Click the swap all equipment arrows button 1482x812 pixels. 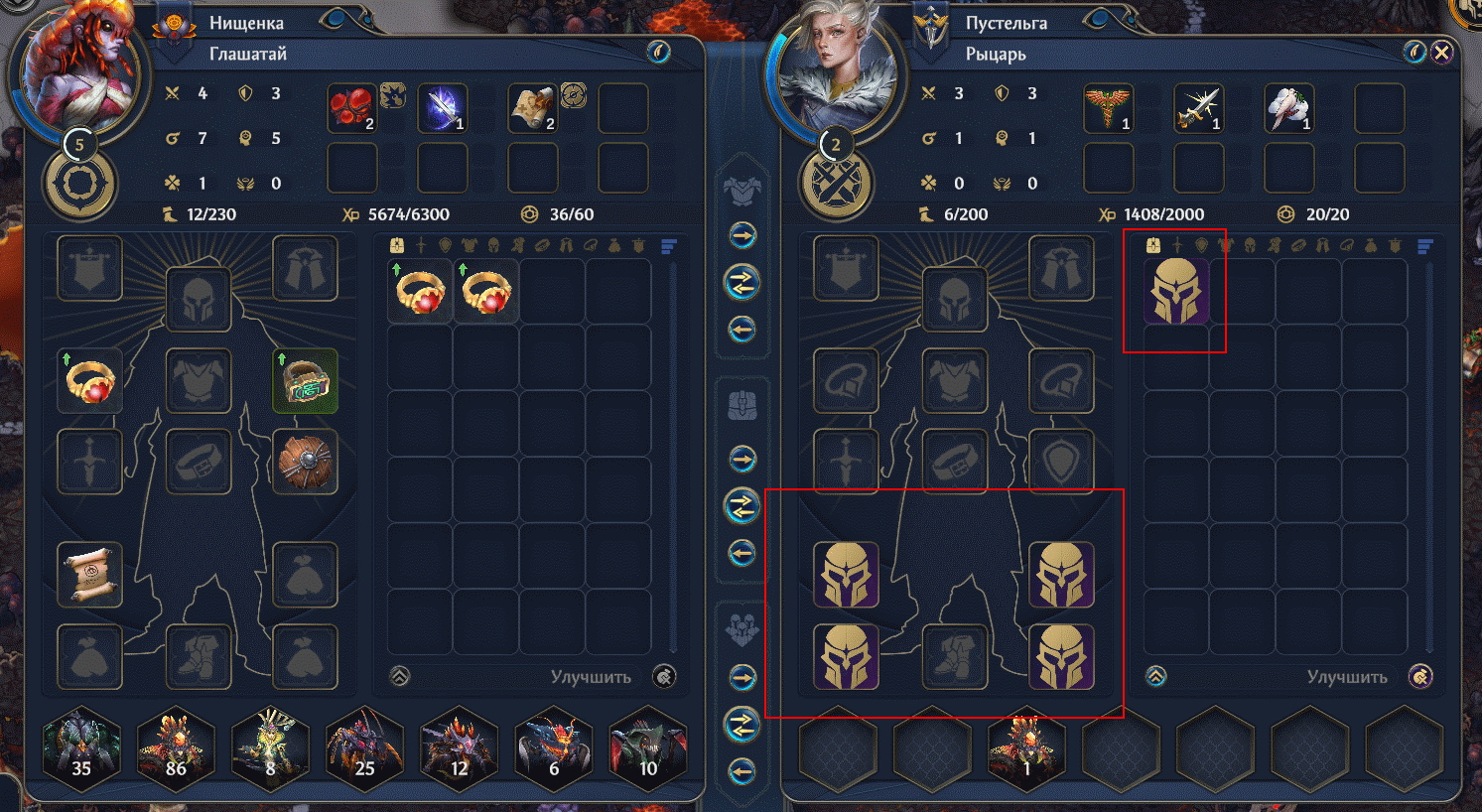[x=742, y=283]
